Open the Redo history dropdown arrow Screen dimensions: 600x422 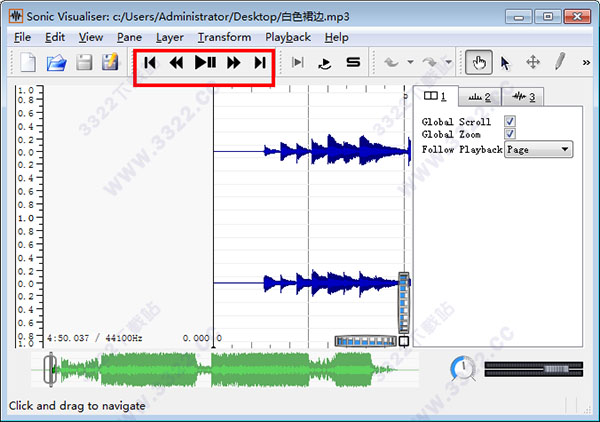point(448,62)
